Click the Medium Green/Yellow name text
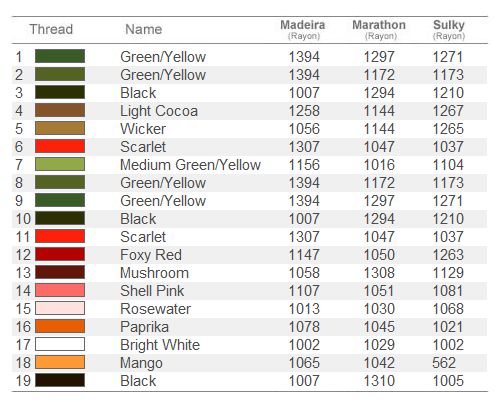This screenshot has height=402, width=500. pos(190,165)
